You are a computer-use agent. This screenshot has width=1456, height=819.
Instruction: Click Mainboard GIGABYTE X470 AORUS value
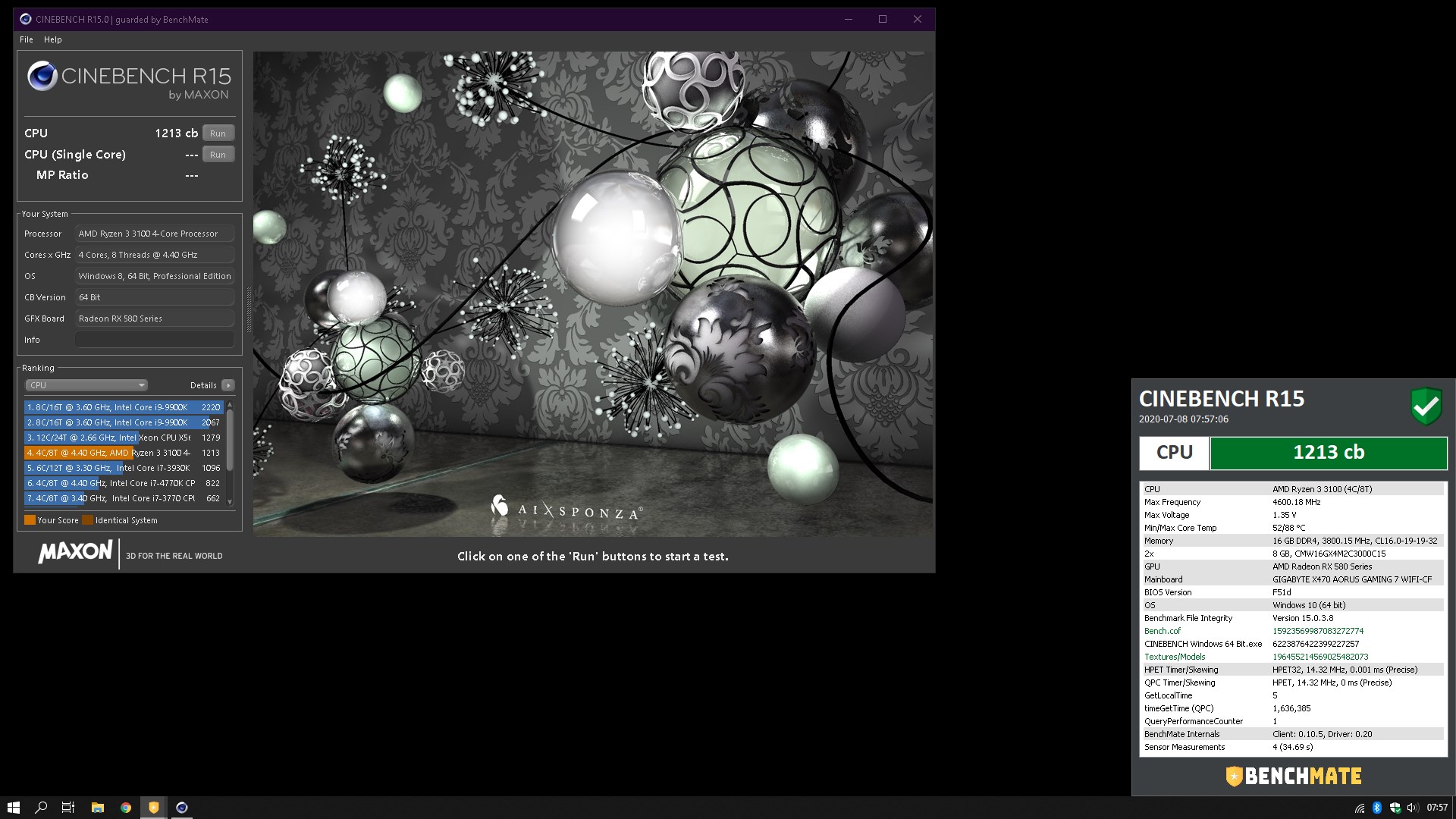coord(1352,579)
